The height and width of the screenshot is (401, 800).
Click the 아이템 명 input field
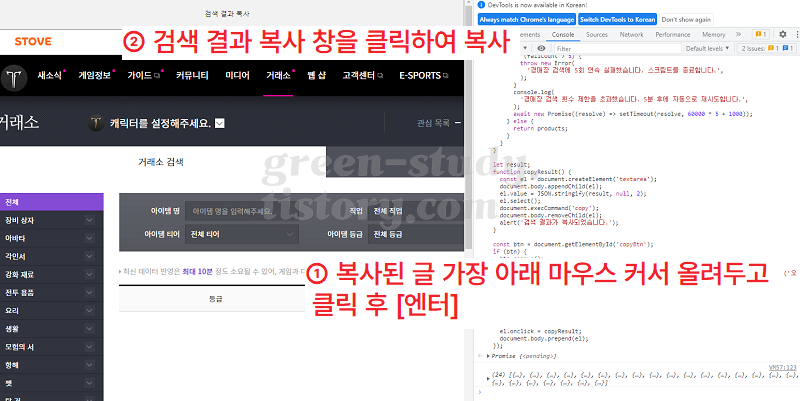[242, 211]
